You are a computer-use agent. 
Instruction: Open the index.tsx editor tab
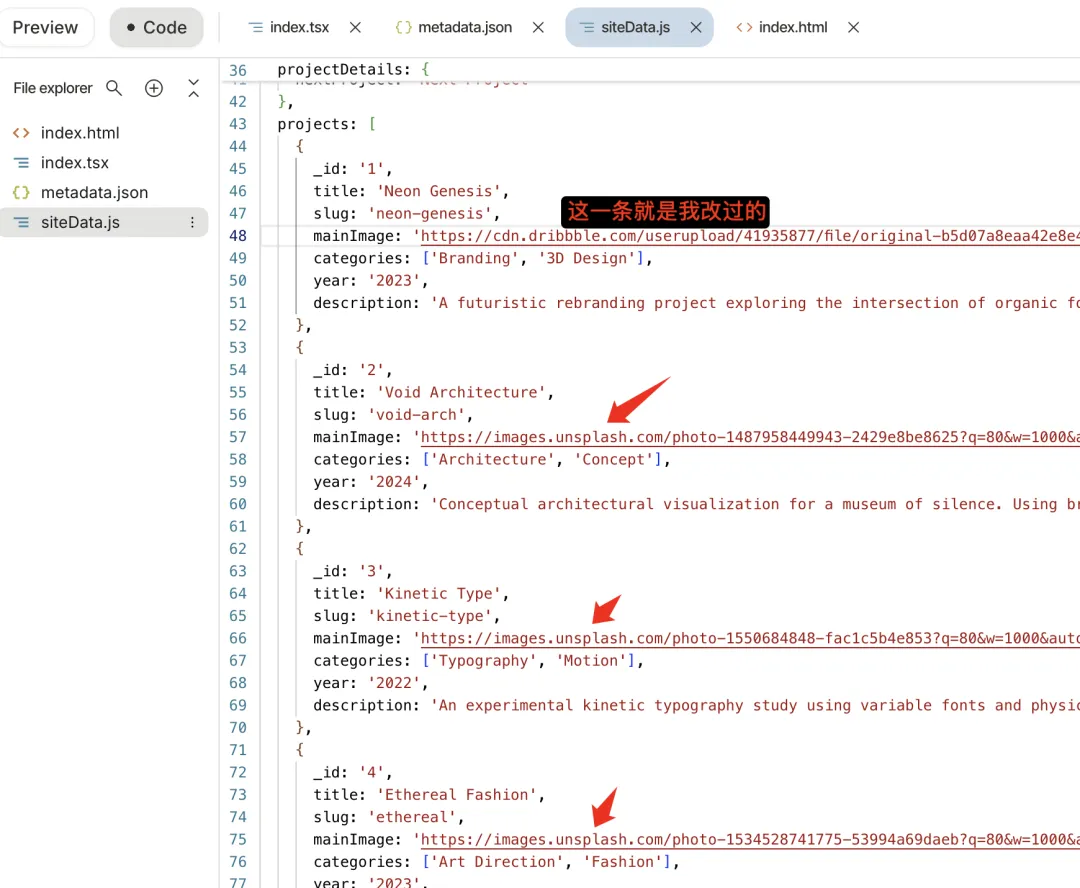[290, 28]
